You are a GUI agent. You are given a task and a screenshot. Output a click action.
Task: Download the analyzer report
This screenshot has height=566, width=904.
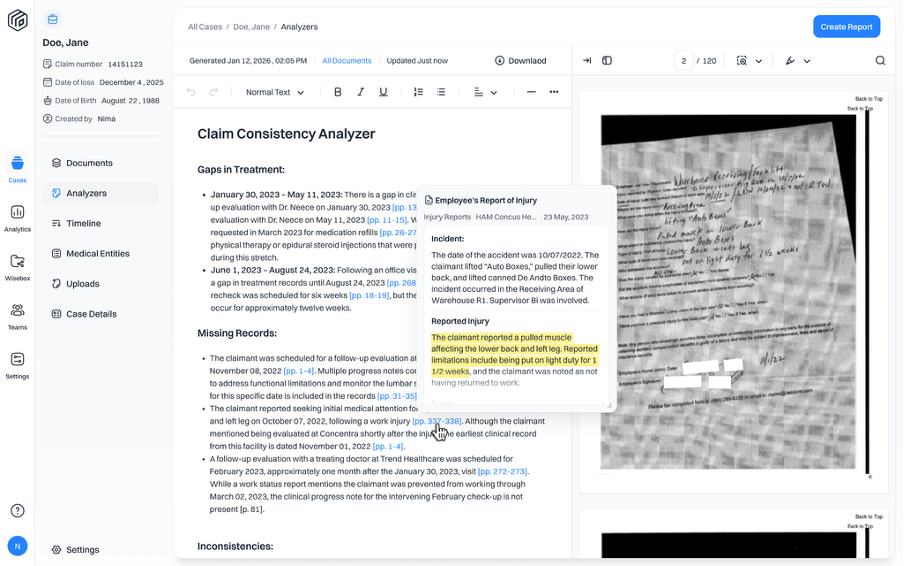coord(521,61)
